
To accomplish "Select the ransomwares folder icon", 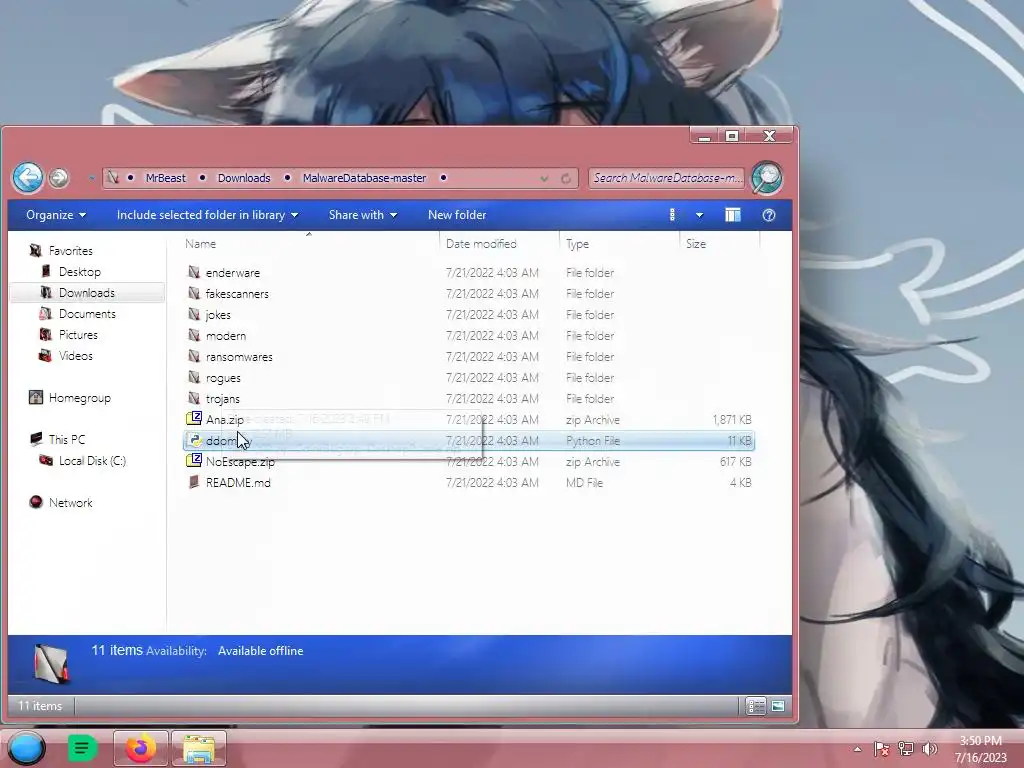I will pyautogui.click(x=193, y=357).
